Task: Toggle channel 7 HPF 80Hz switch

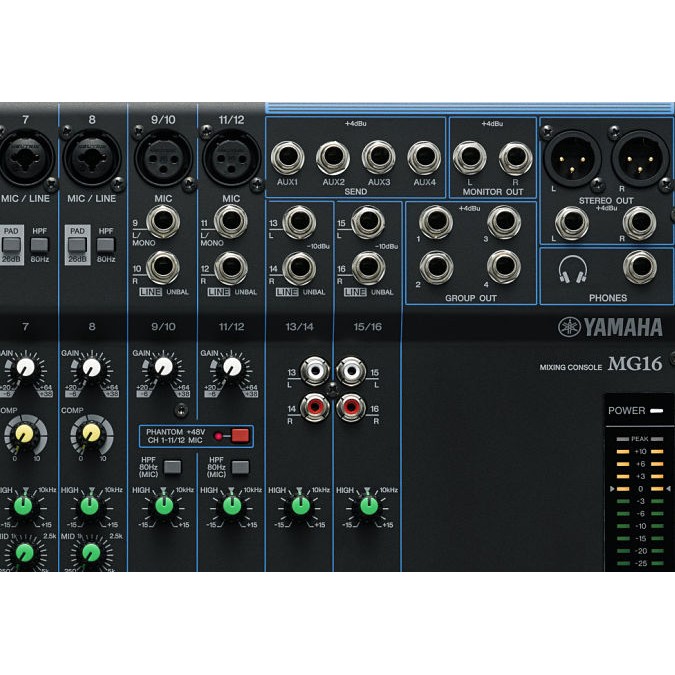Action: pyautogui.click(x=40, y=245)
